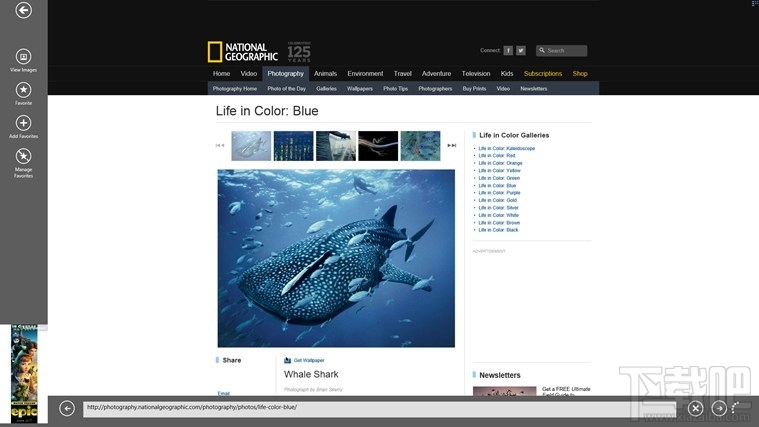
Task: Open the Photographers submenu item
Action: tap(435, 89)
